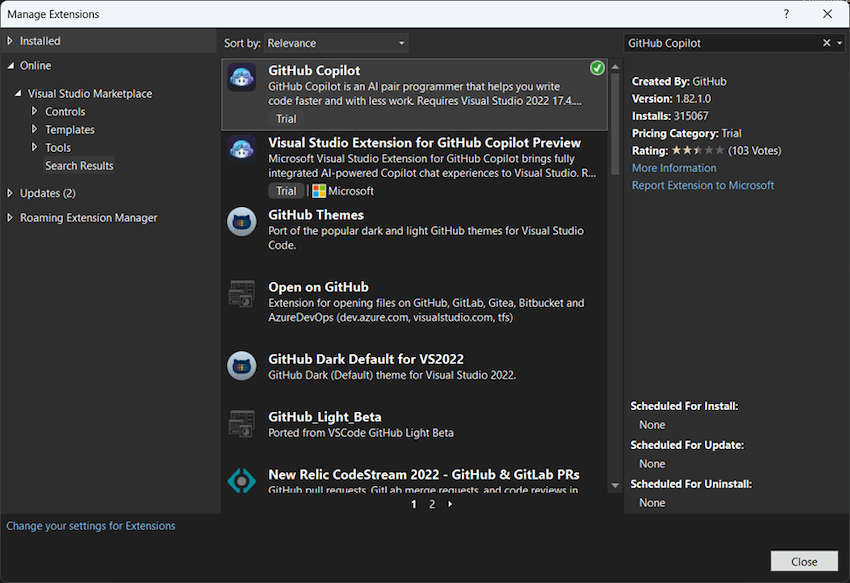Click the Open on GitHub extension icon
The height and width of the screenshot is (583, 850).
242,294
